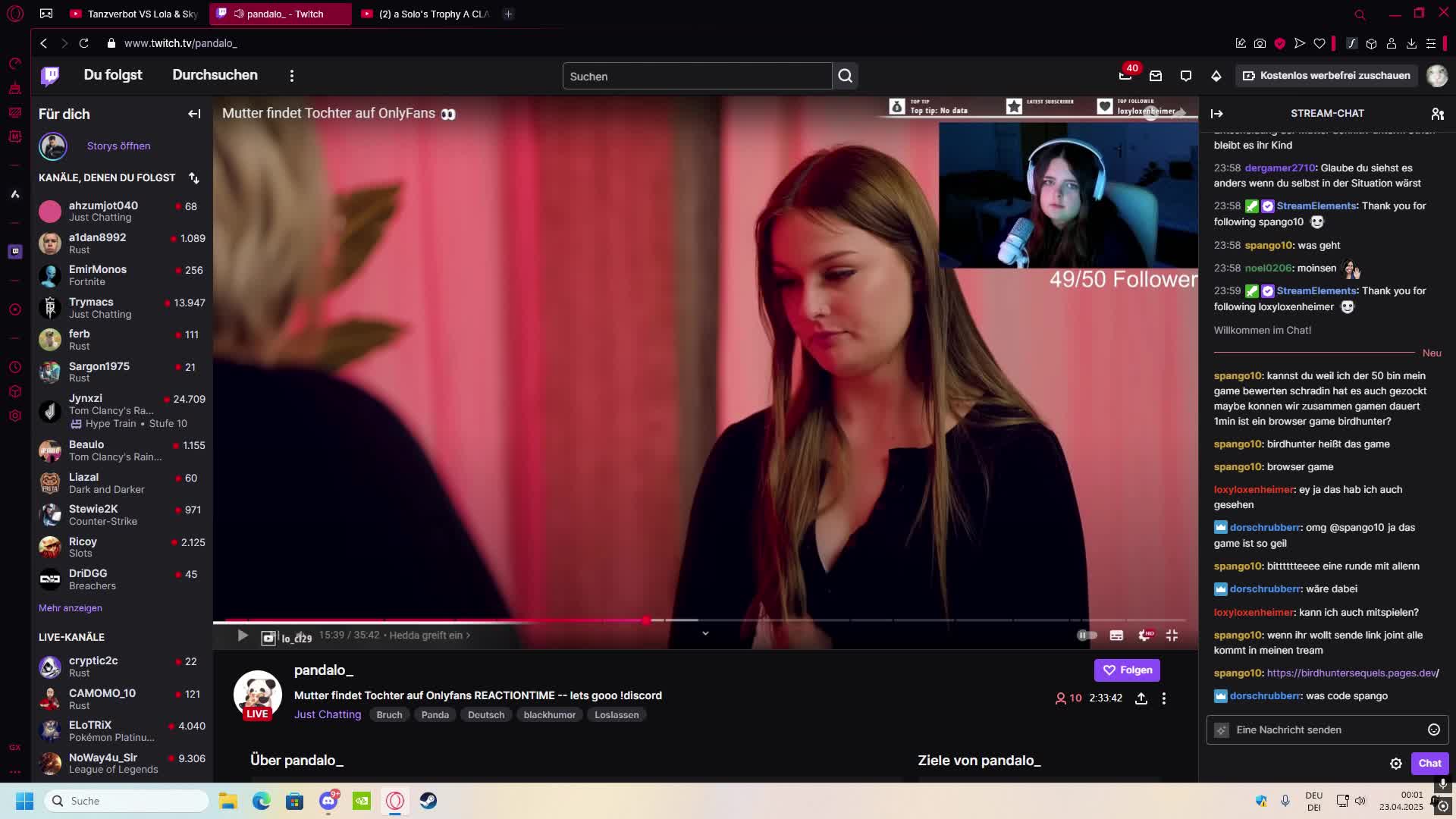Open Opera snapshot camera icon

coord(1260,43)
